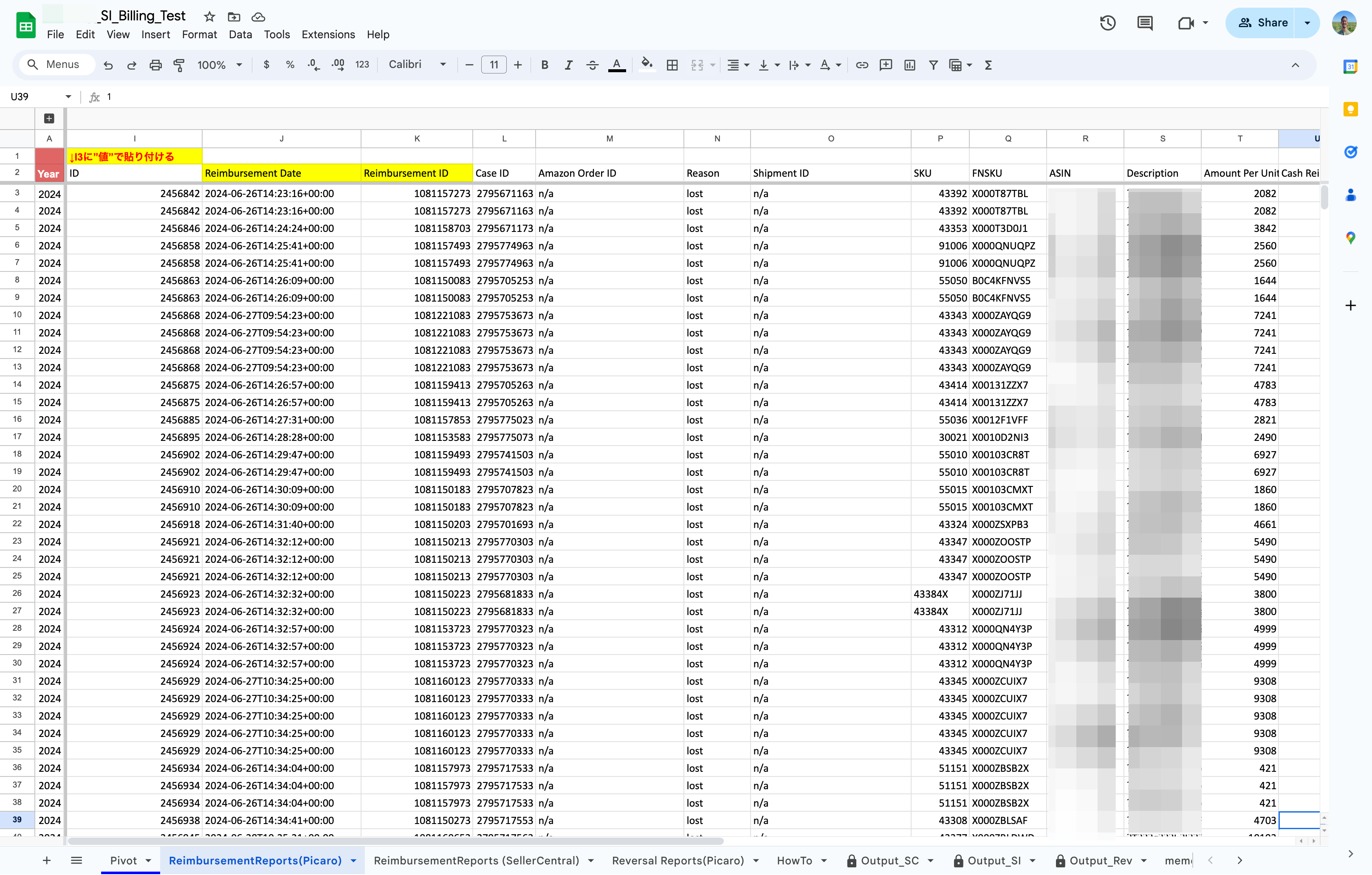Toggle strikethrough formatting

592,65
